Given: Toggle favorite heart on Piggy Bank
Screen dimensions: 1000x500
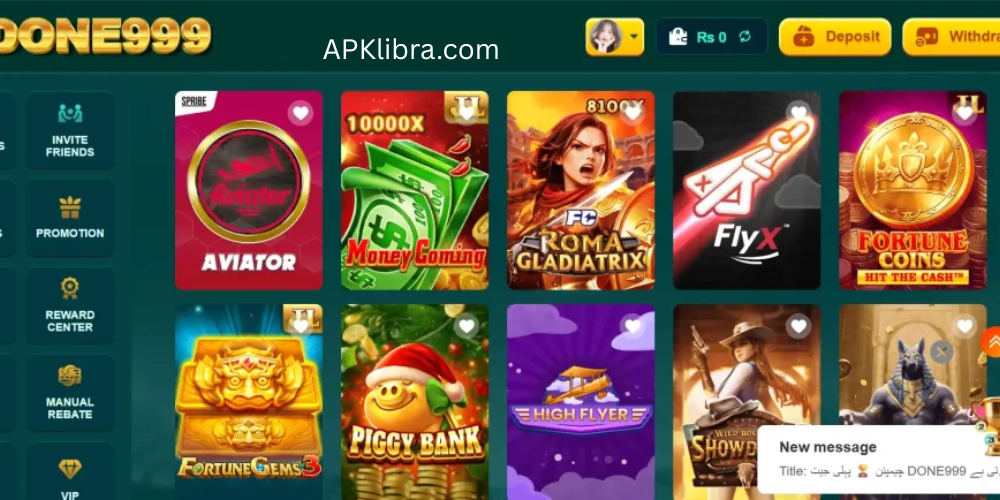Looking at the screenshot, I should [x=467, y=326].
